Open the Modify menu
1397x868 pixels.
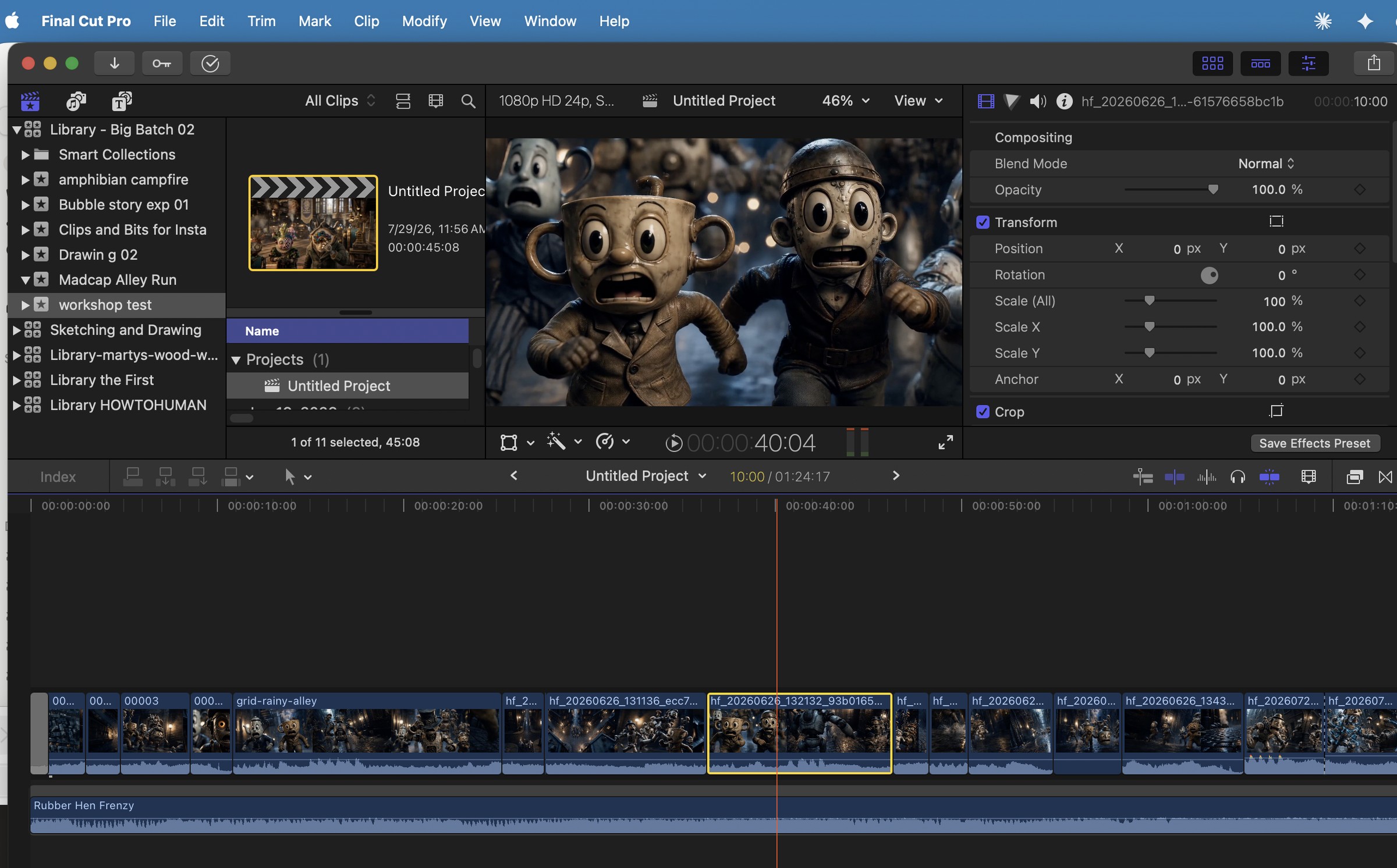point(424,21)
